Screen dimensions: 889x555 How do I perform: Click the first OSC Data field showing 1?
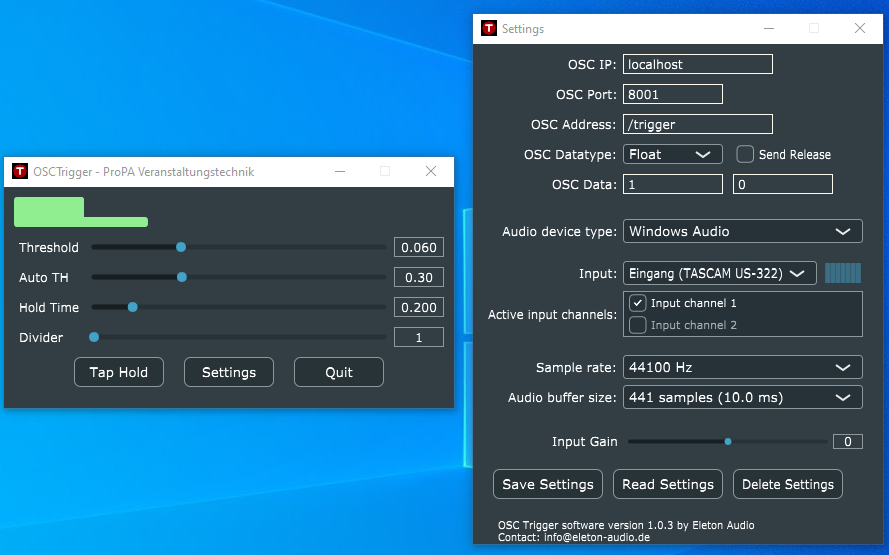tap(672, 184)
